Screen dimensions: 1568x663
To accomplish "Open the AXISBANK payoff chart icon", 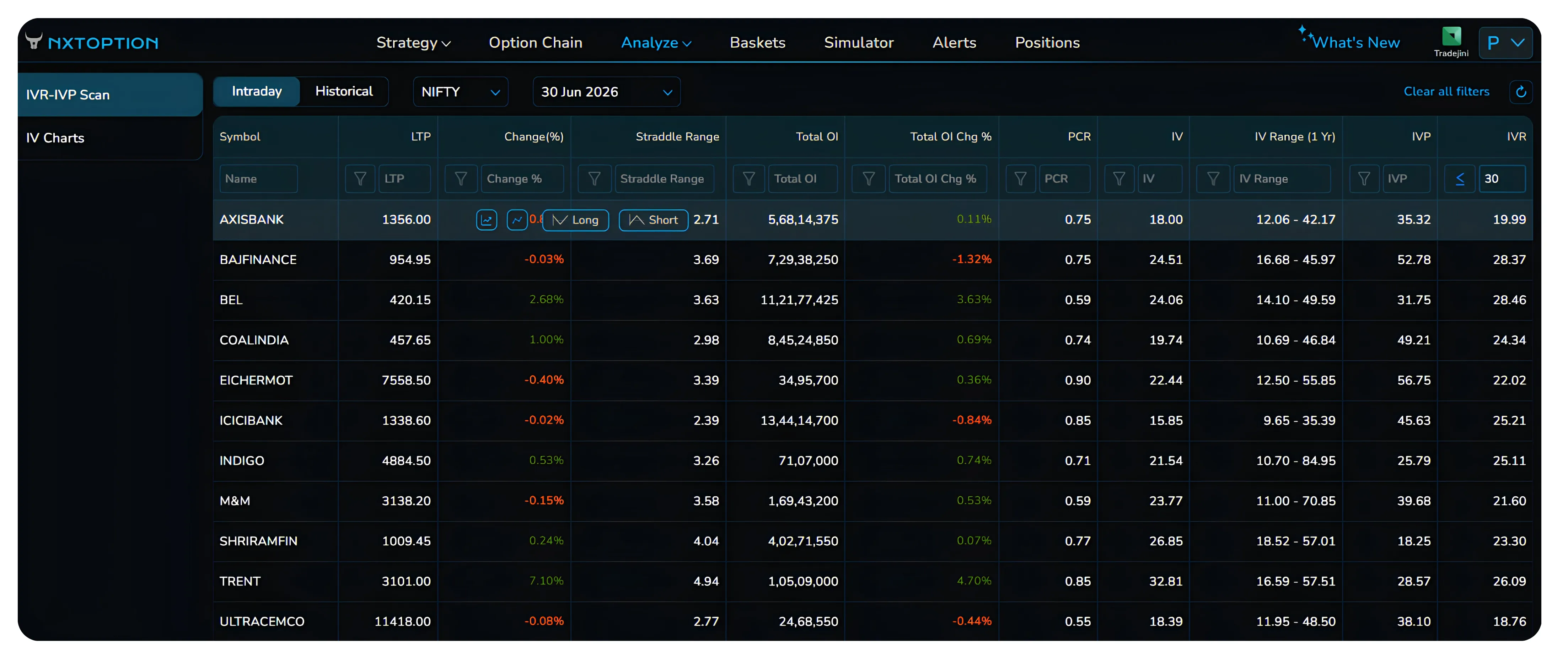I will pos(486,220).
